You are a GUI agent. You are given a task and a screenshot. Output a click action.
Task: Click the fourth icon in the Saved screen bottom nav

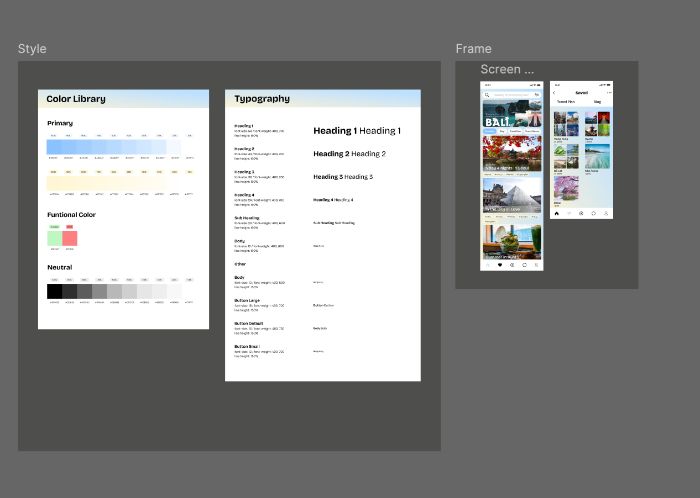pyautogui.click(x=594, y=213)
